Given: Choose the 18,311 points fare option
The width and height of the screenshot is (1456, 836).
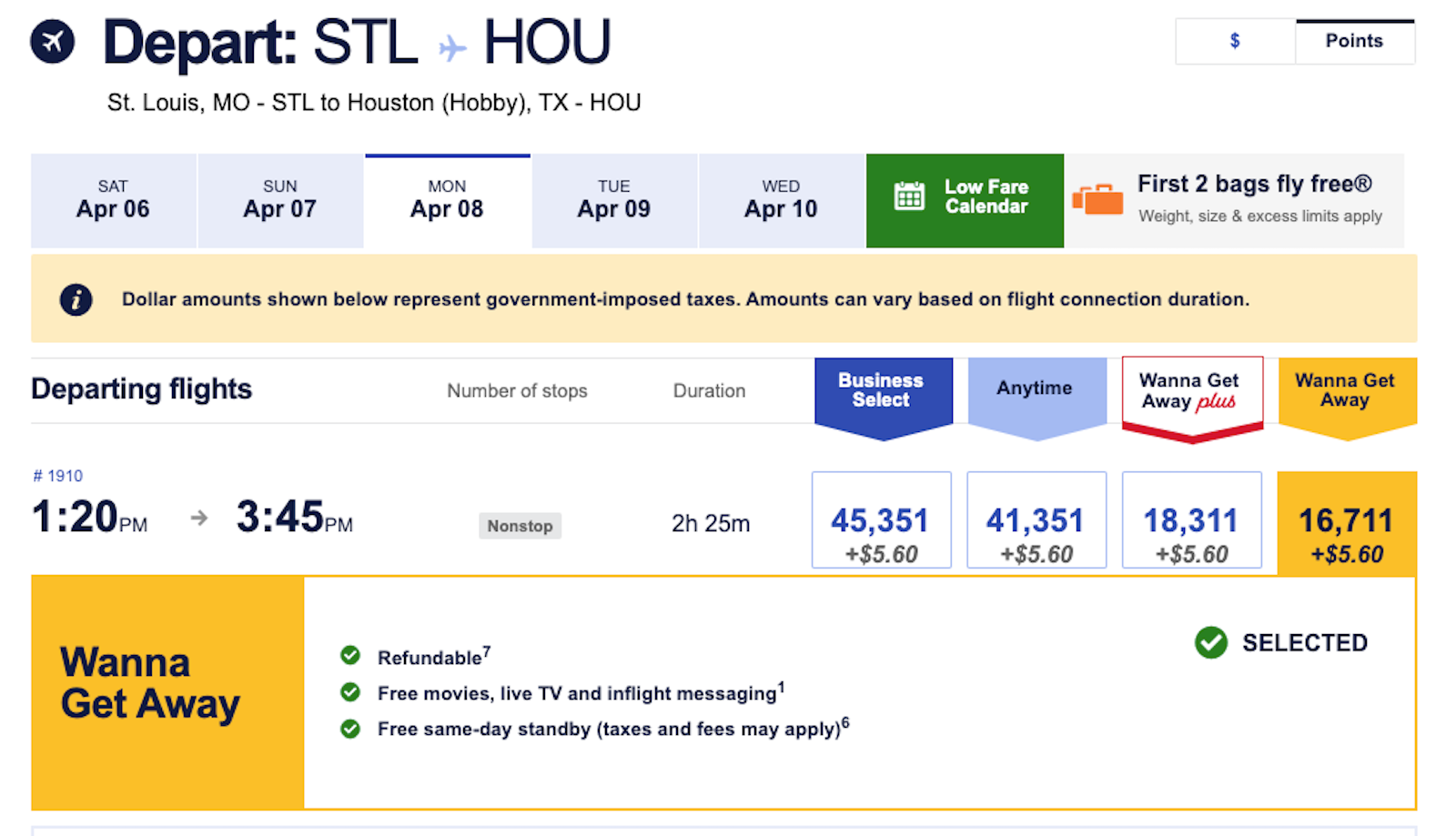Looking at the screenshot, I should 1191,520.
